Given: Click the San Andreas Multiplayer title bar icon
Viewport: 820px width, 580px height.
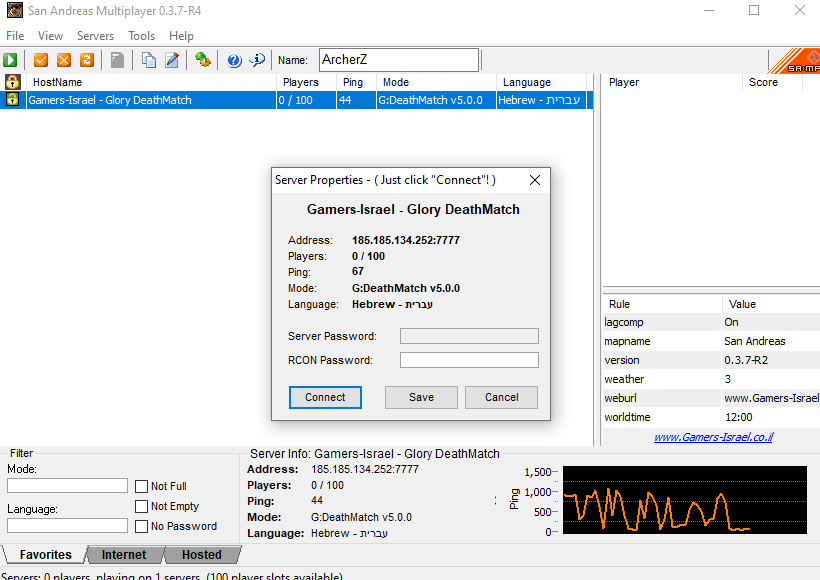Looking at the screenshot, I should (15, 10).
